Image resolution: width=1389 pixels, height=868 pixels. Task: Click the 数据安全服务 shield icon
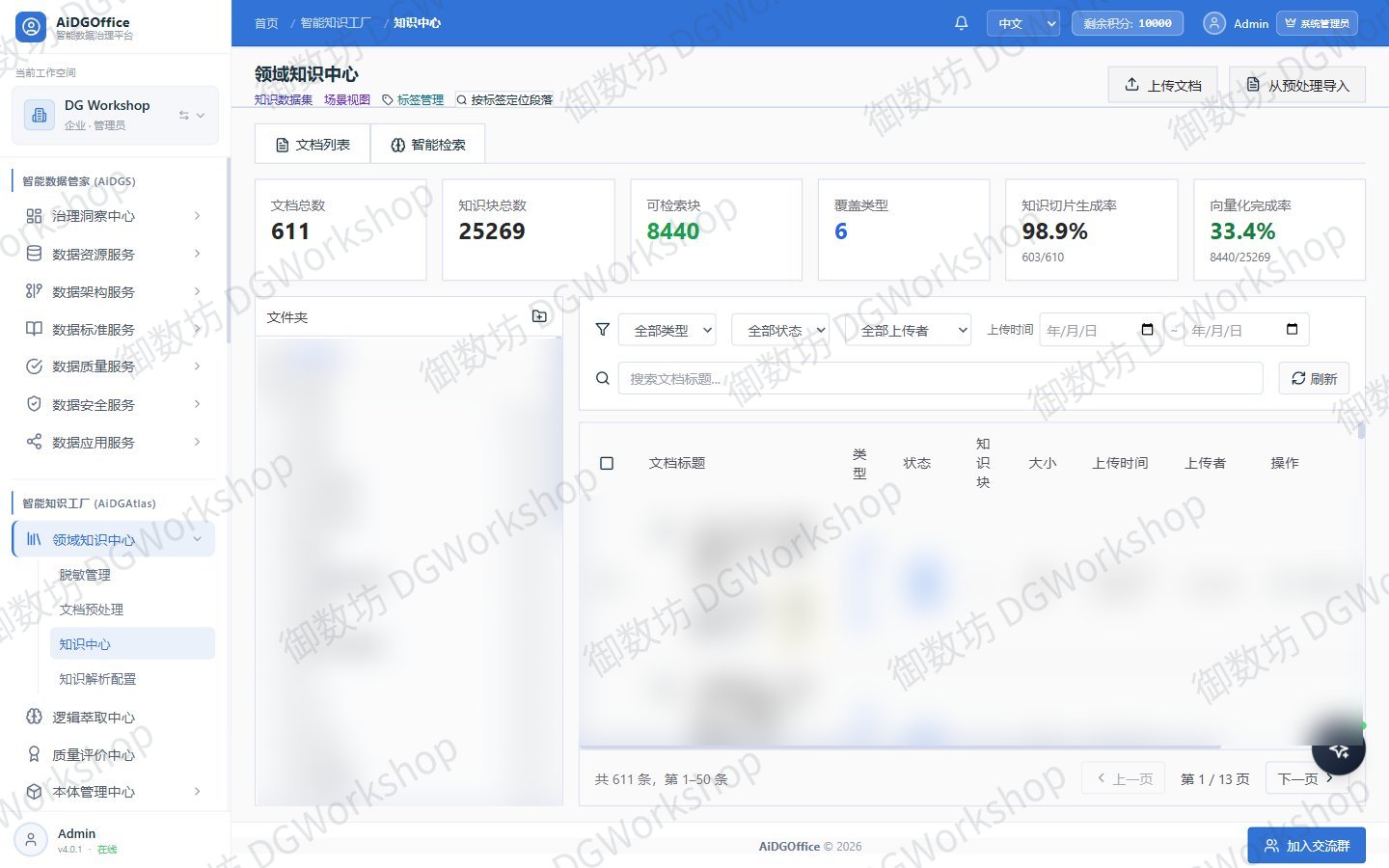pos(34,404)
